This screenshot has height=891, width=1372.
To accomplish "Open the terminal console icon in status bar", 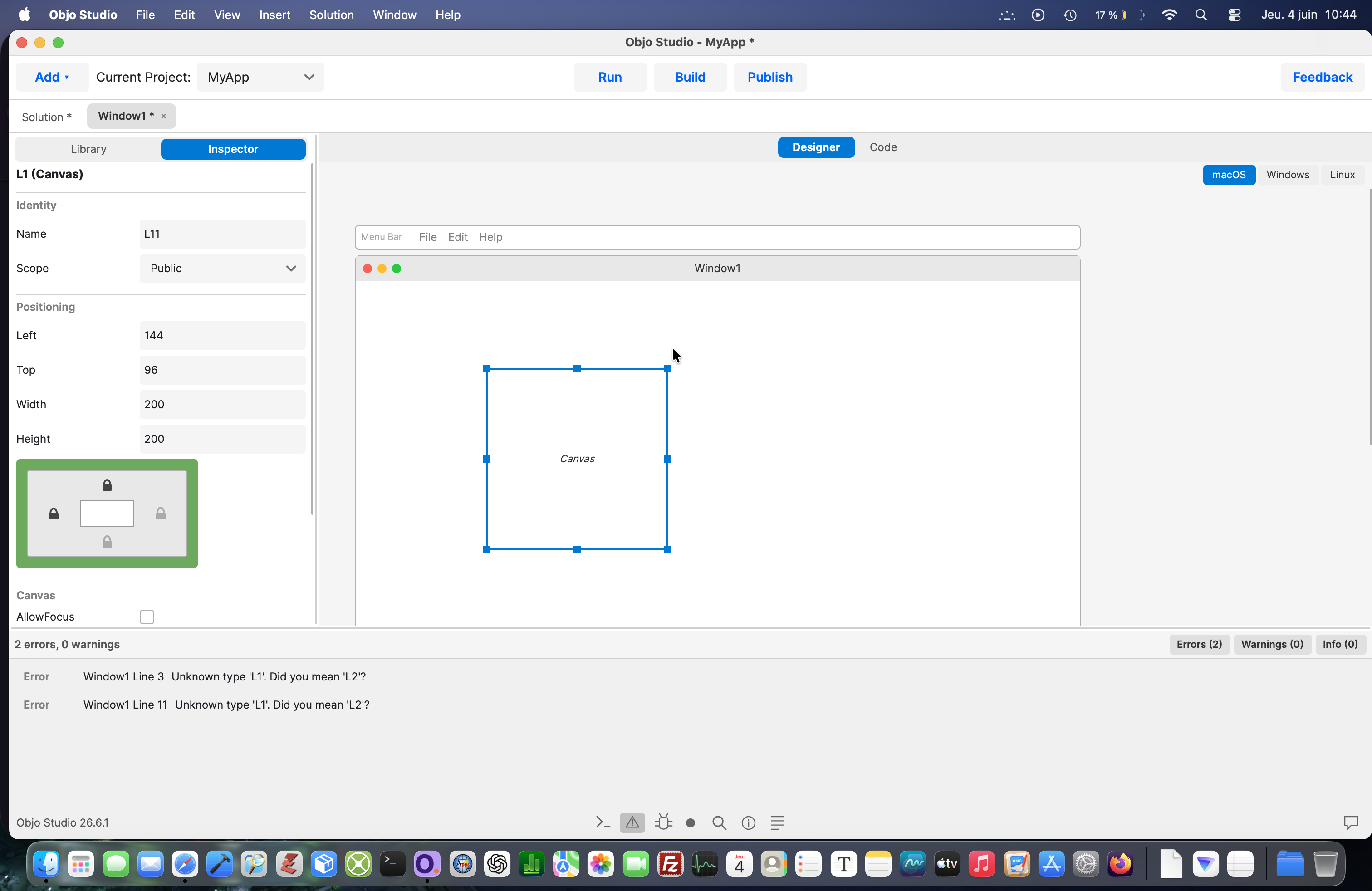I will point(603,822).
